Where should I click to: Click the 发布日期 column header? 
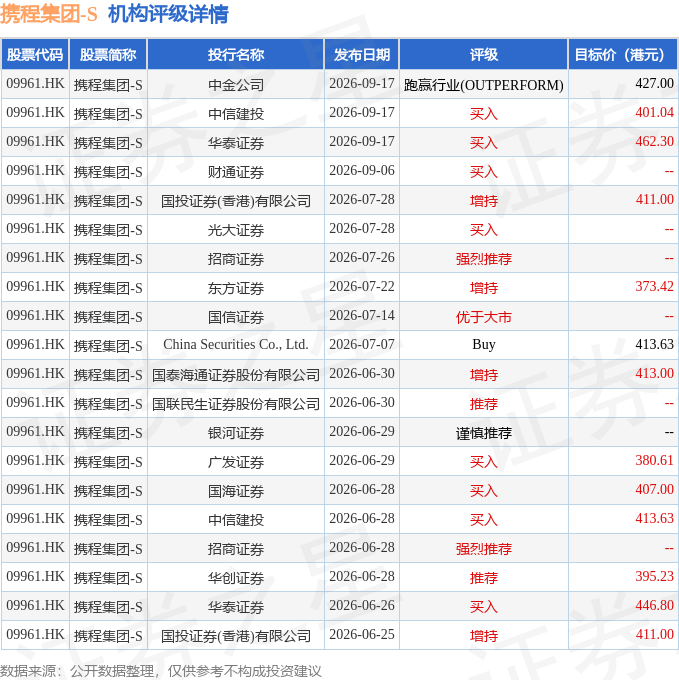(x=362, y=55)
